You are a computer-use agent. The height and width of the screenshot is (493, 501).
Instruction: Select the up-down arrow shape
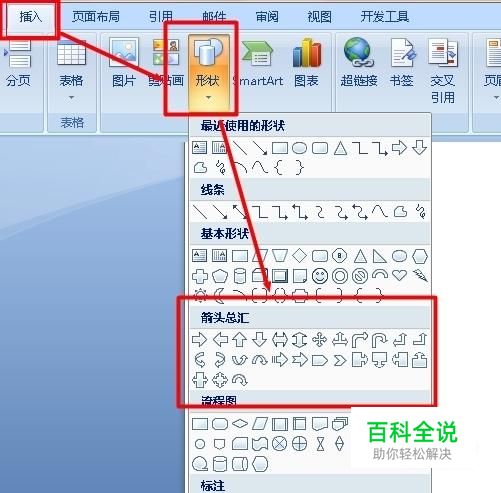click(299, 340)
